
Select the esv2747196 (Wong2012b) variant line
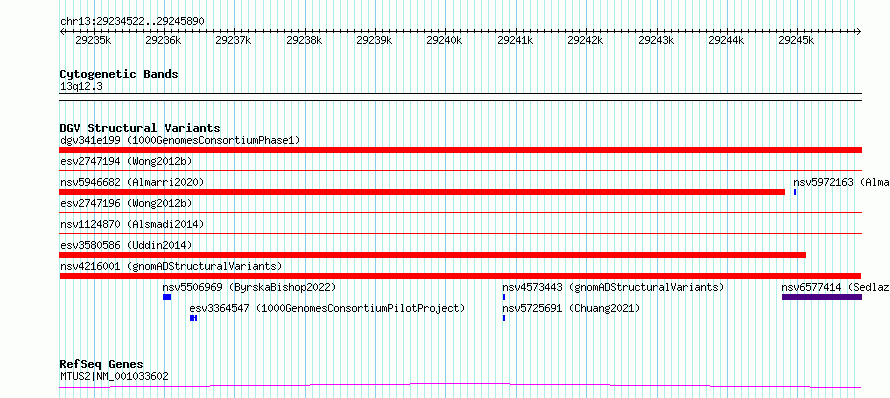coord(460,213)
